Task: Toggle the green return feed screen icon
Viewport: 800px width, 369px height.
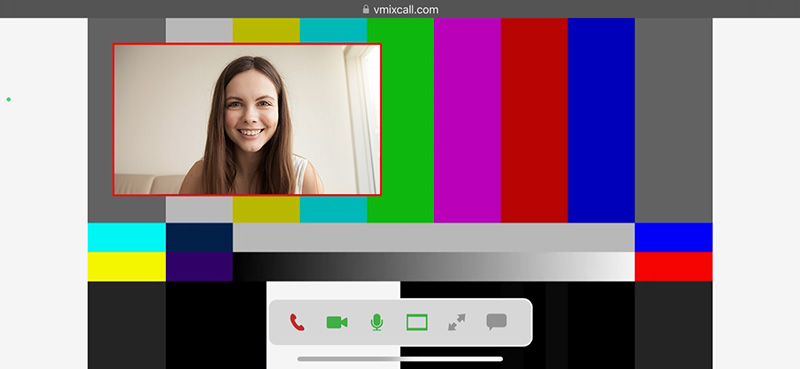Action: click(x=417, y=322)
